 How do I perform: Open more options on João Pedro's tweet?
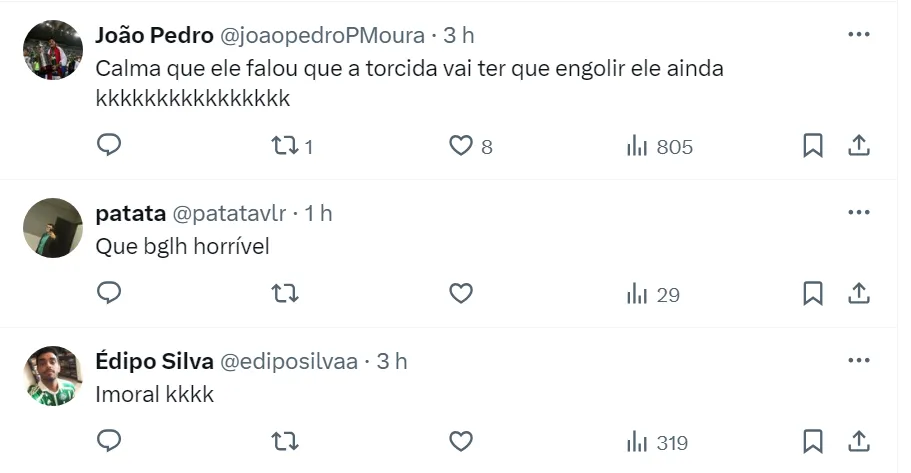coord(858,34)
